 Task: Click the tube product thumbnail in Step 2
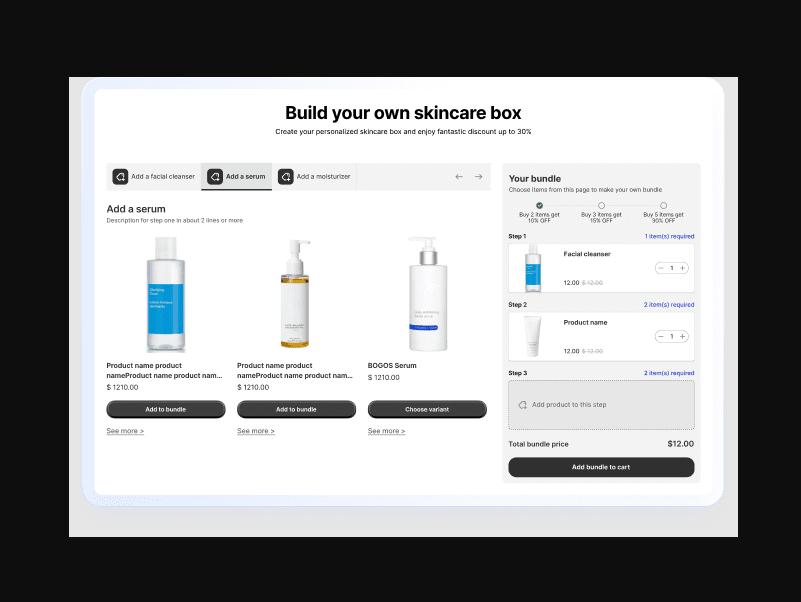point(533,336)
